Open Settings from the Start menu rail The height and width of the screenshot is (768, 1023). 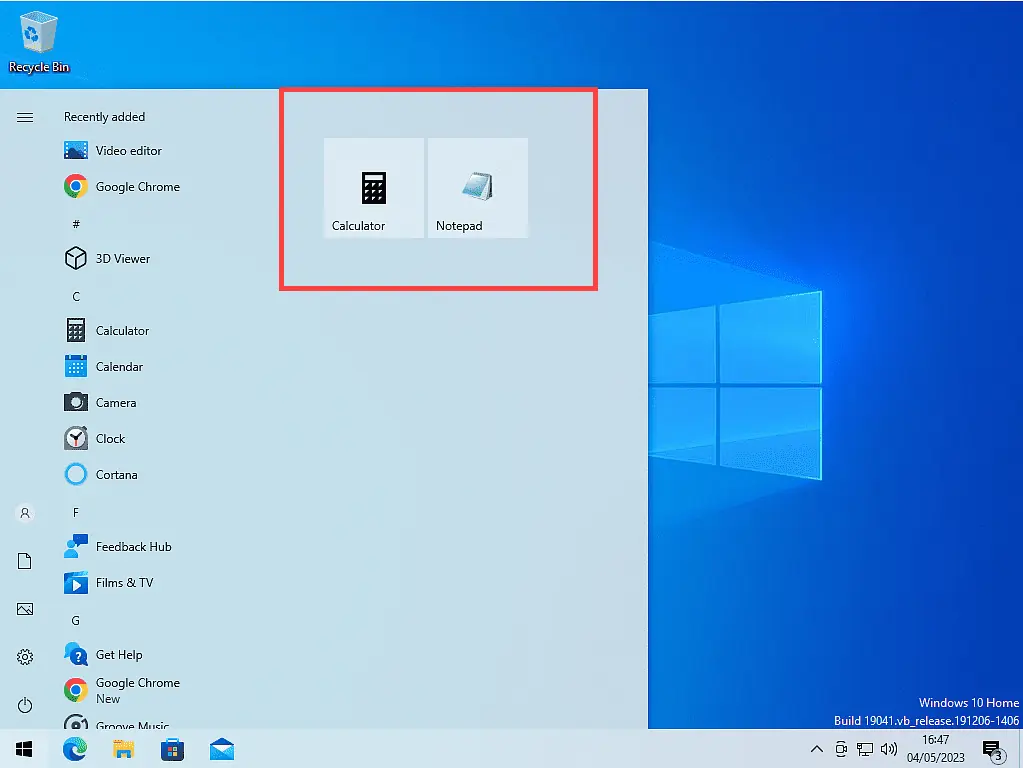pos(24,657)
